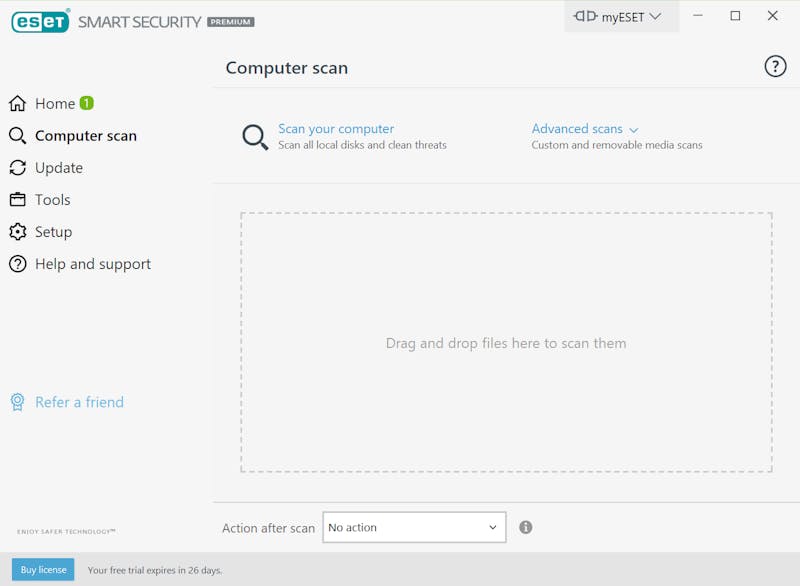
Task: Minimize the ESET window
Action: click(x=698, y=16)
